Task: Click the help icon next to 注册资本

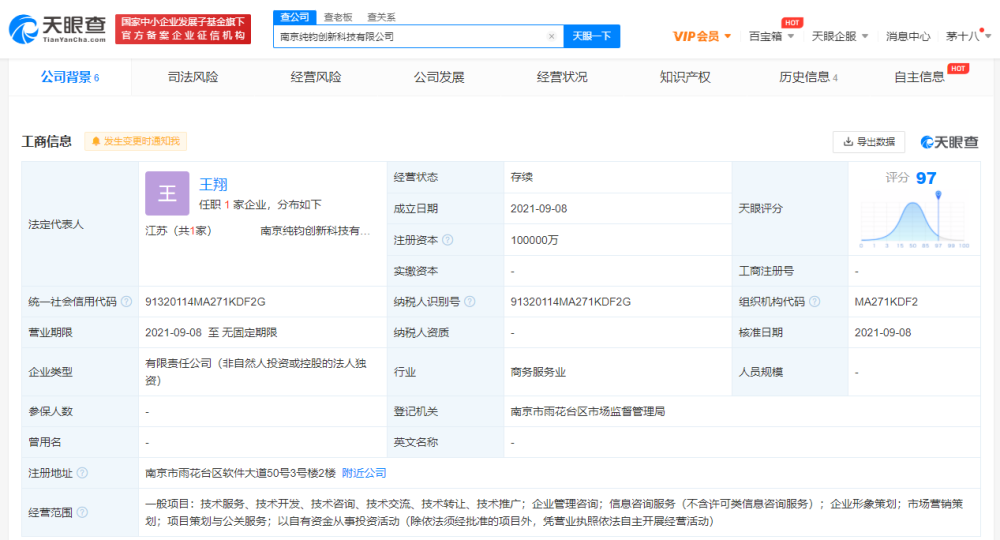Action: [x=448, y=240]
